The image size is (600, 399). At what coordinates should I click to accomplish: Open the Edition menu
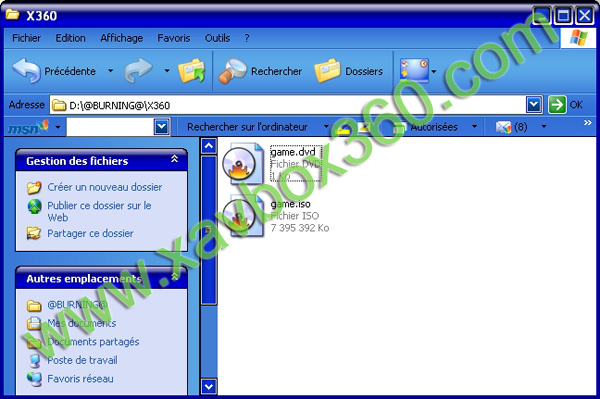coord(70,38)
